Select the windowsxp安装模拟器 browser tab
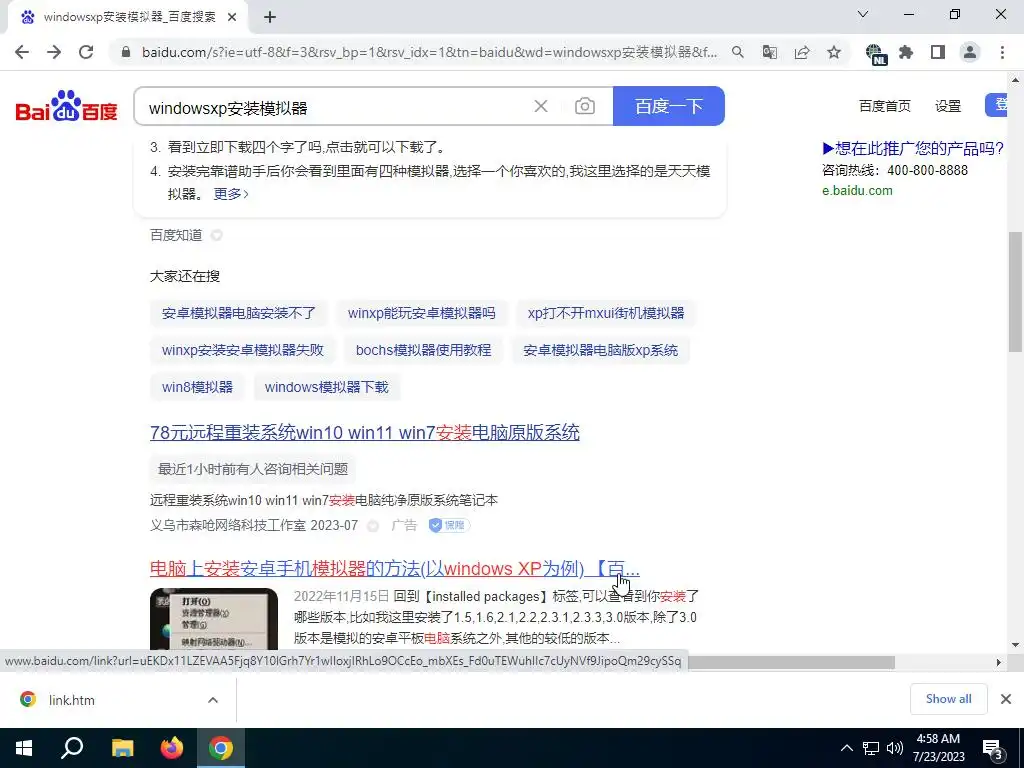 click(x=127, y=18)
